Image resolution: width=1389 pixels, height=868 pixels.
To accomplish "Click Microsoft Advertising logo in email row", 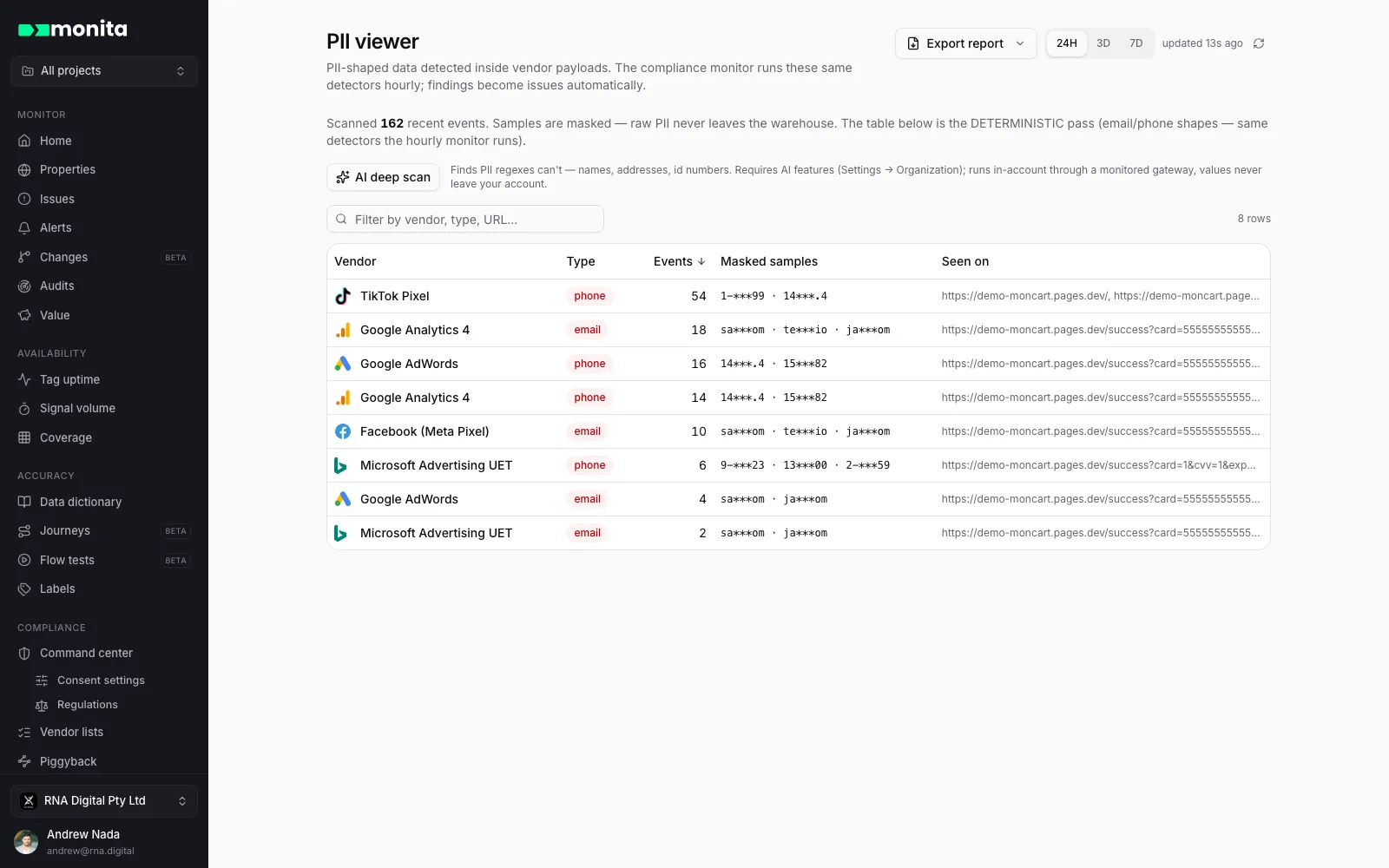I will (341, 533).
